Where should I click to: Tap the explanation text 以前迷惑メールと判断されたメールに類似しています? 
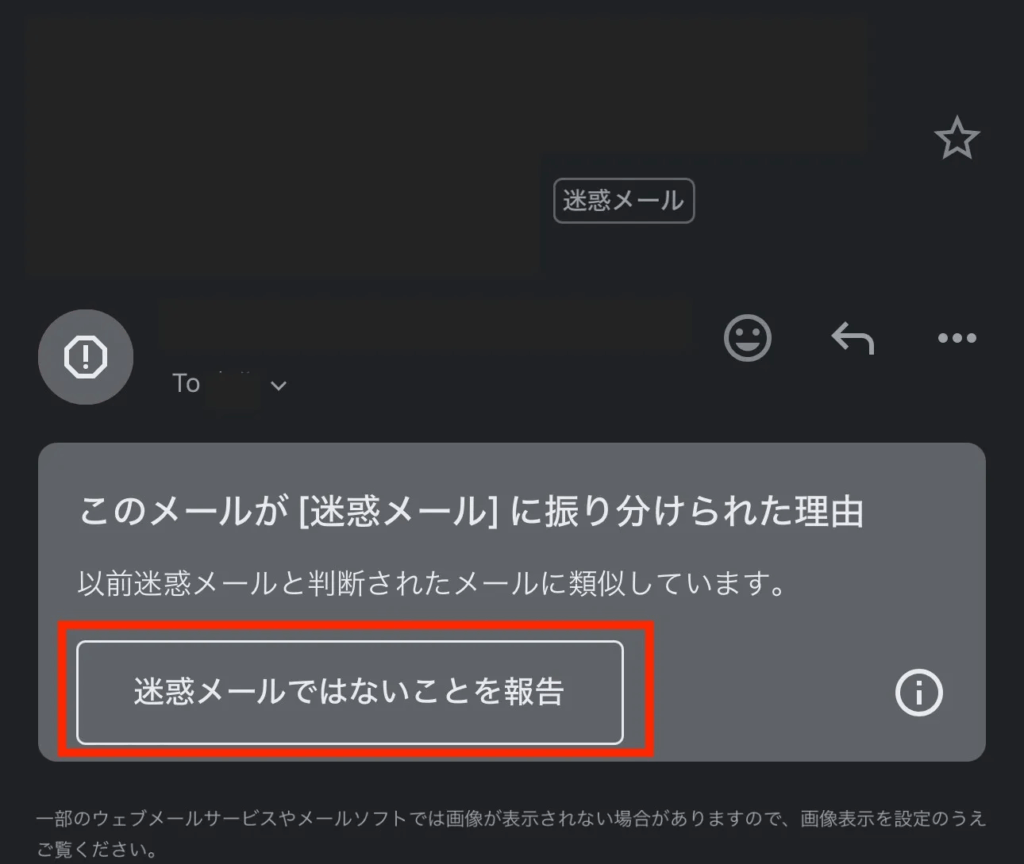(431, 583)
